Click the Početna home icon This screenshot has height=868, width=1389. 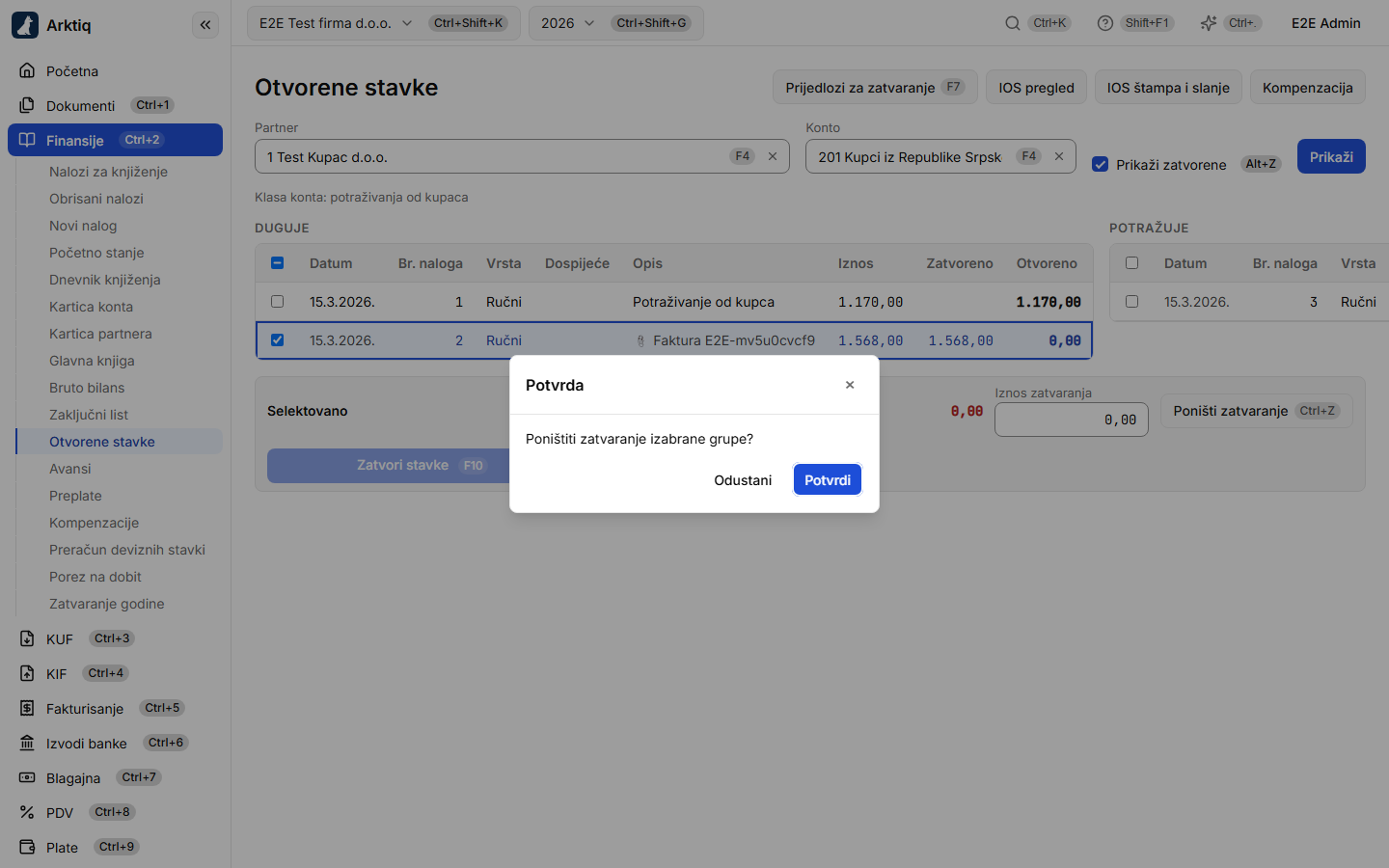click(27, 70)
